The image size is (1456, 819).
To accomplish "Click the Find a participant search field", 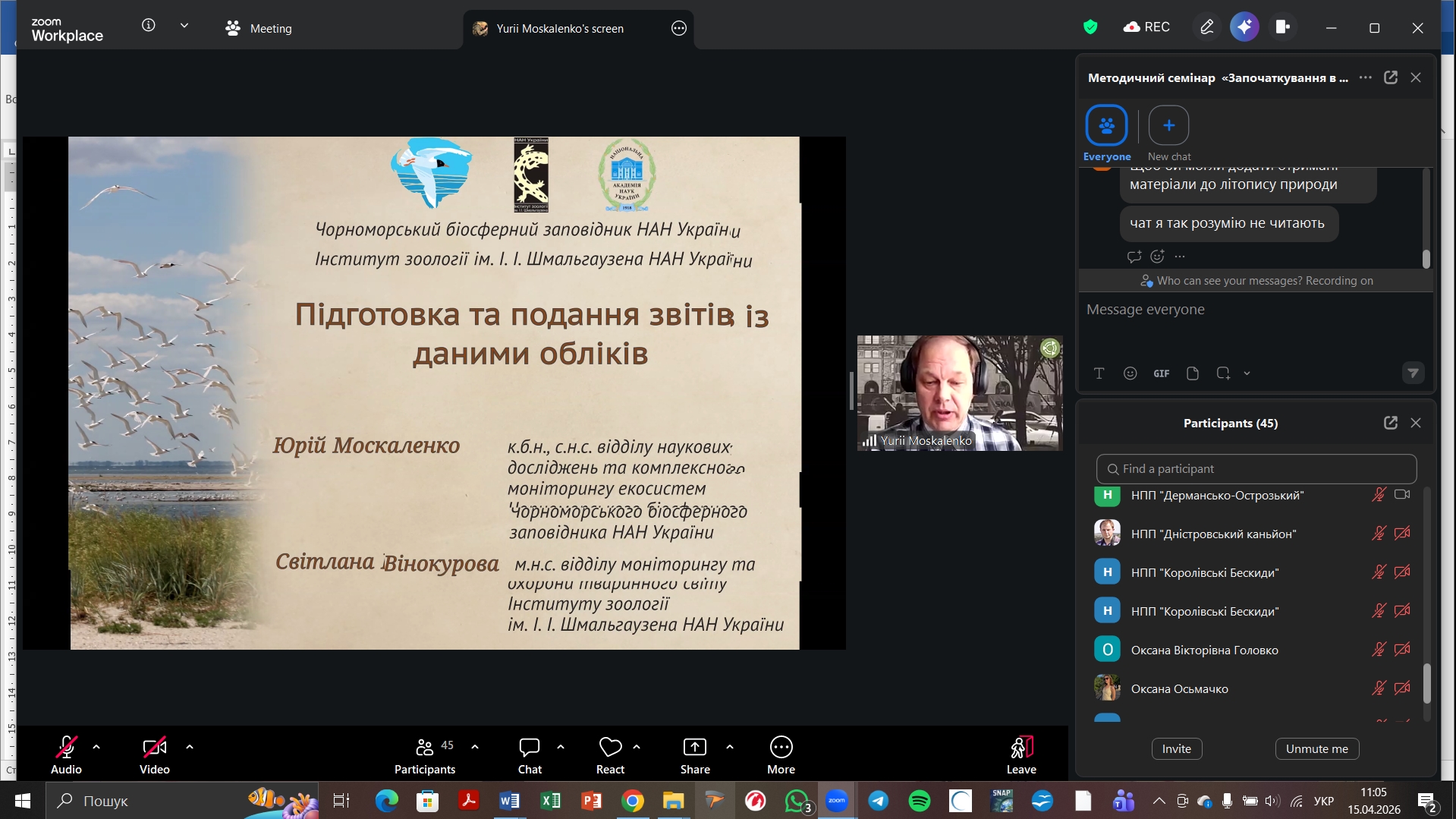I will click(x=1256, y=469).
